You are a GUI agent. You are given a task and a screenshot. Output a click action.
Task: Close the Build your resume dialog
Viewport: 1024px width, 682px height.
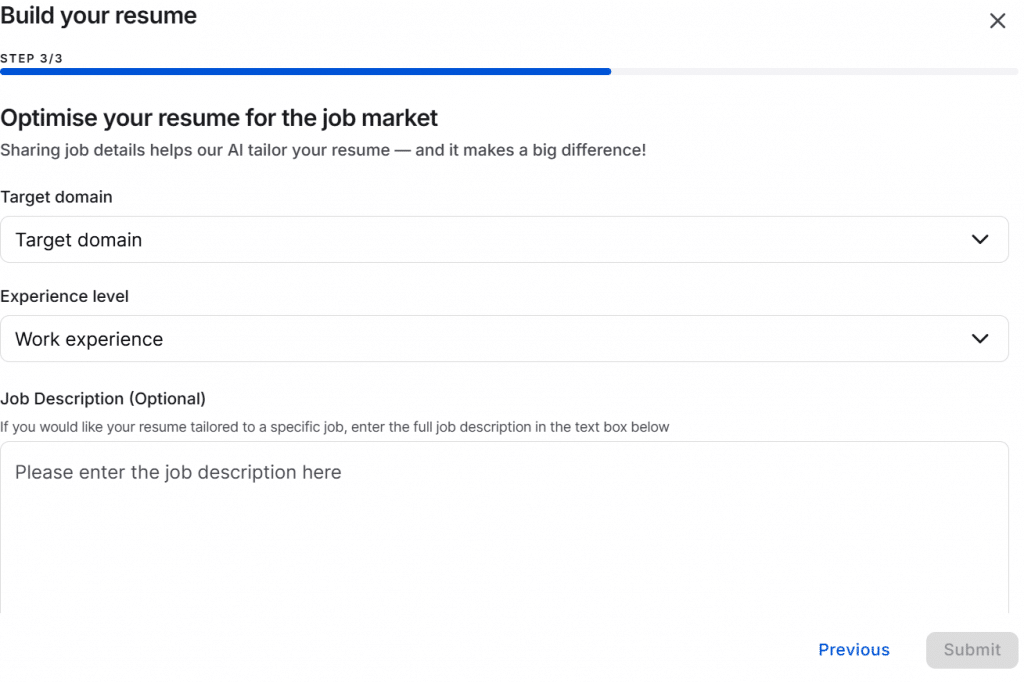coord(997,21)
